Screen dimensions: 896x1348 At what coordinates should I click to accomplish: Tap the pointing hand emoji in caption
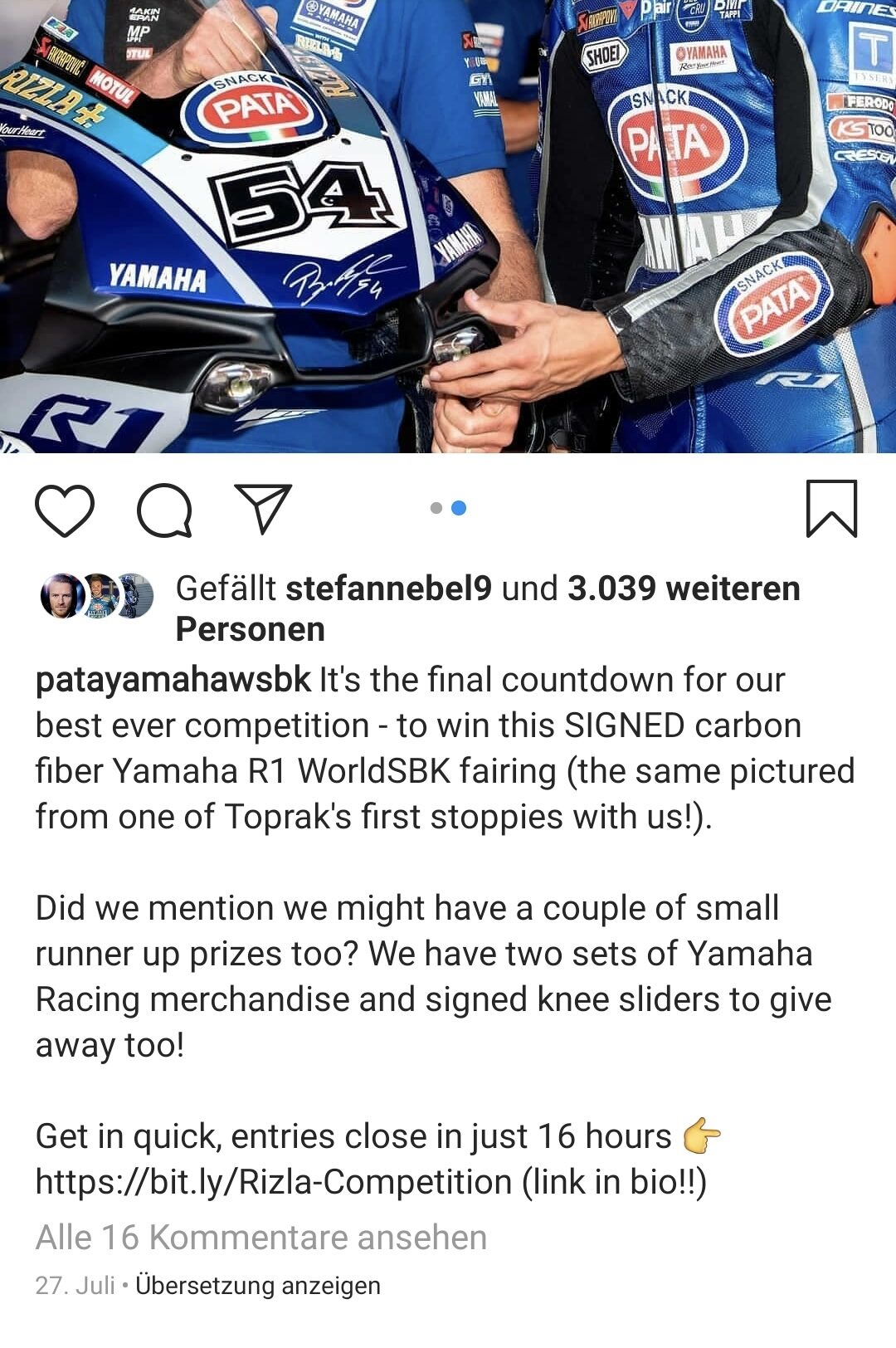(x=702, y=1136)
